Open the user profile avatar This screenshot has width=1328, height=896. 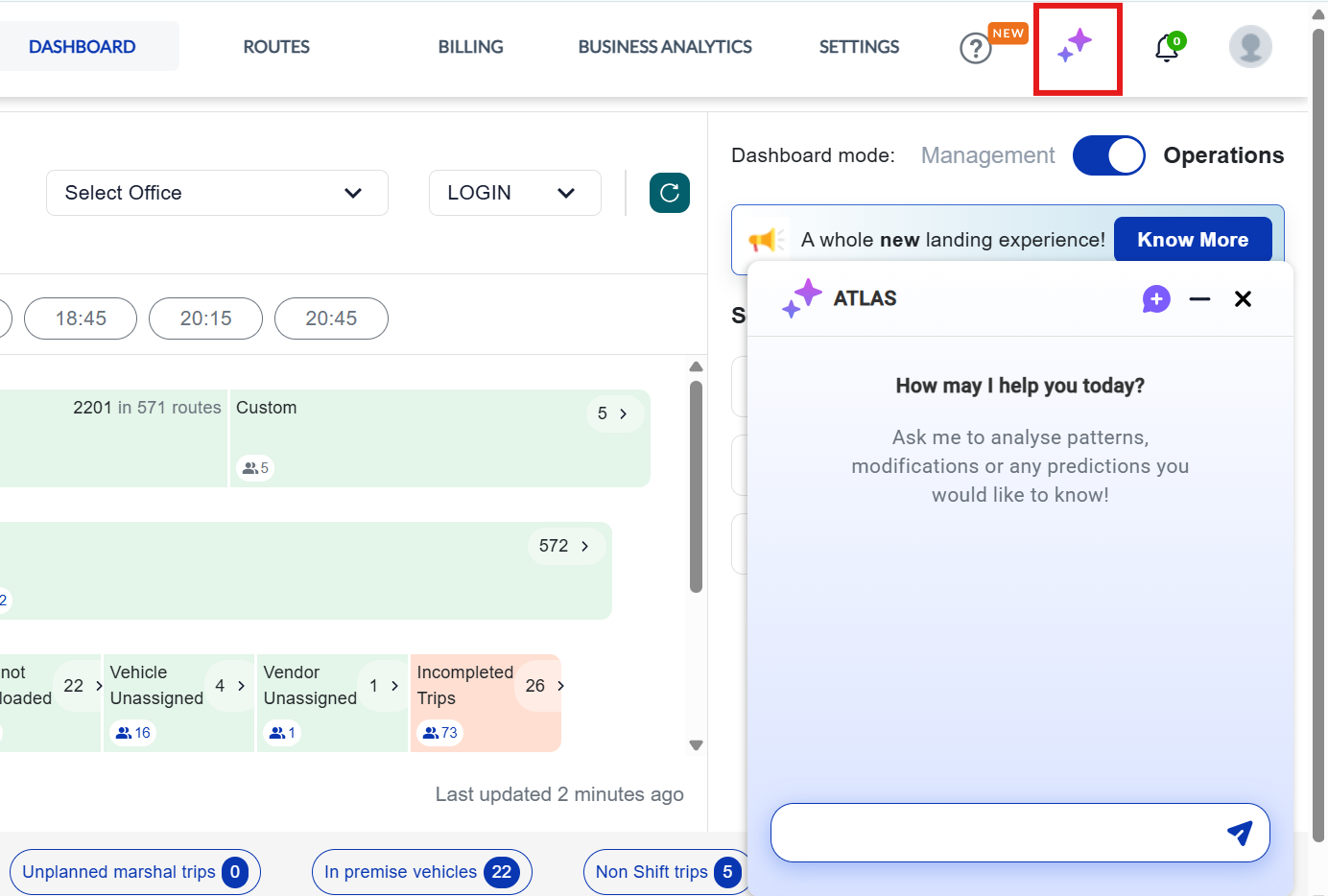pyautogui.click(x=1250, y=46)
